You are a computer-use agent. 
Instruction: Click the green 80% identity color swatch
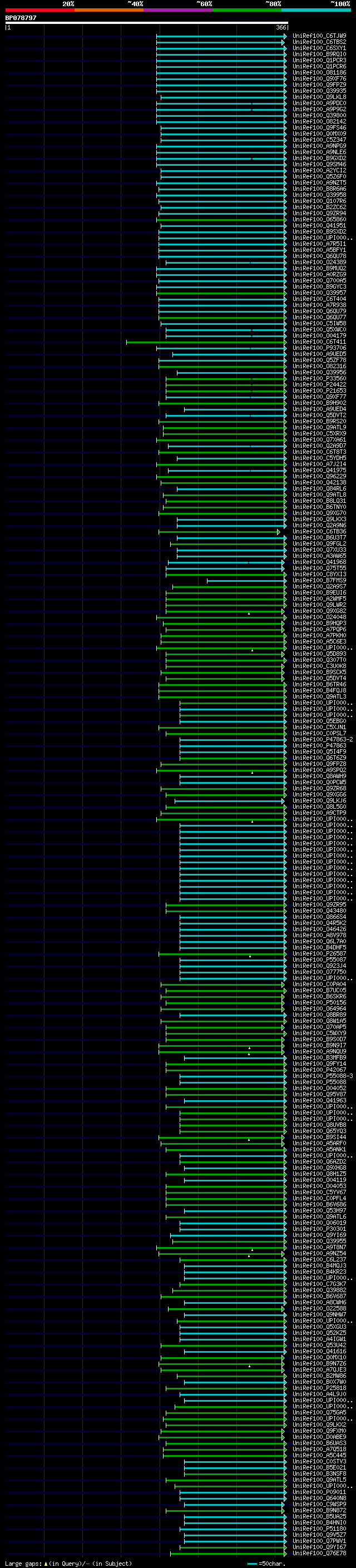(247, 10)
